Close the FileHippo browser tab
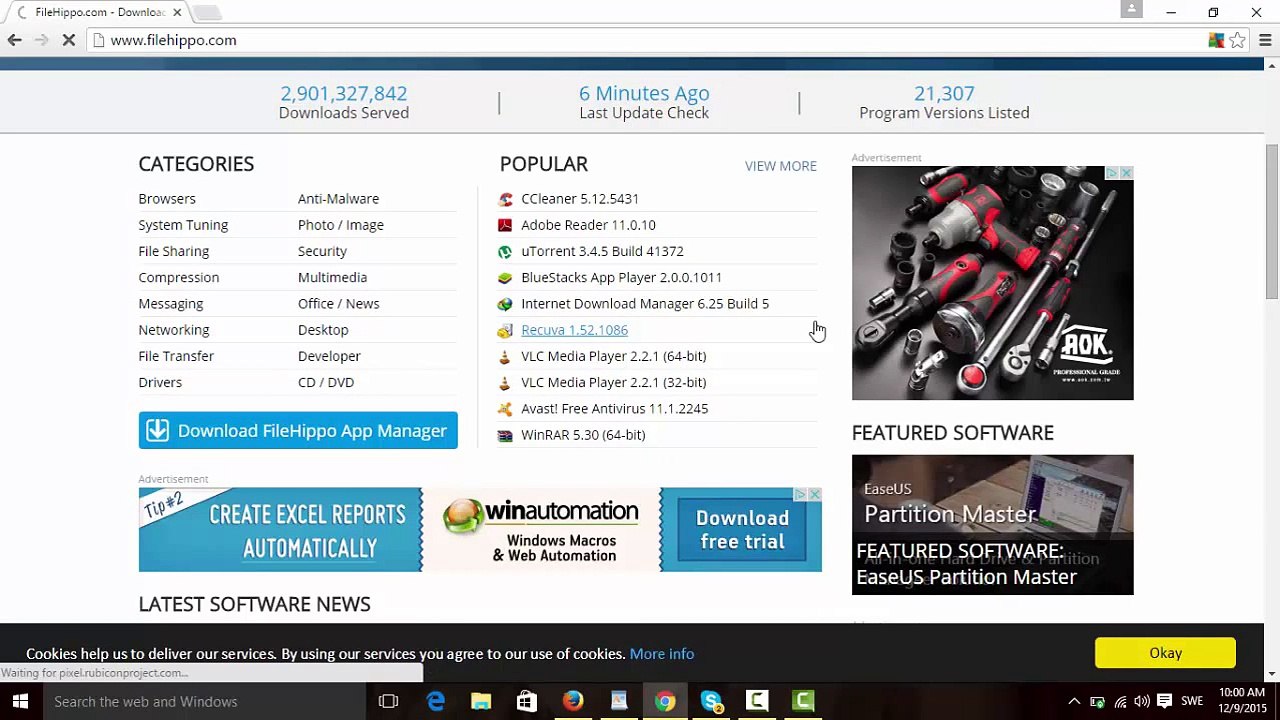 pyautogui.click(x=177, y=12)
